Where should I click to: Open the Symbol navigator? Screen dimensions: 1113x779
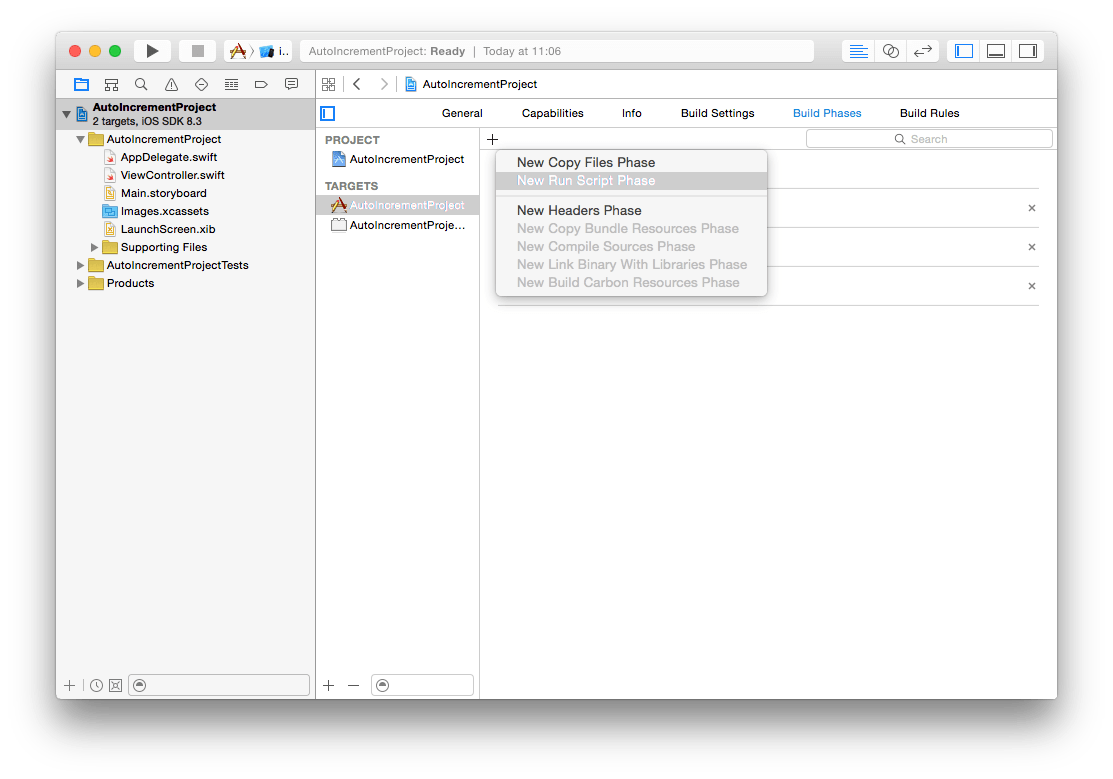click(111, 85)
